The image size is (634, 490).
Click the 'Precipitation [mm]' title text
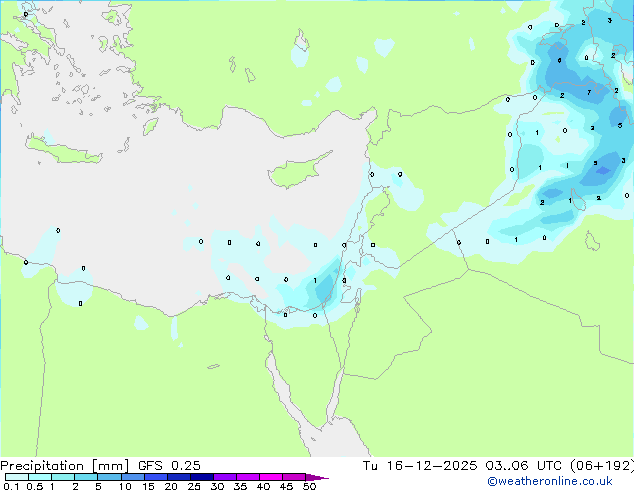pos(64,466)
